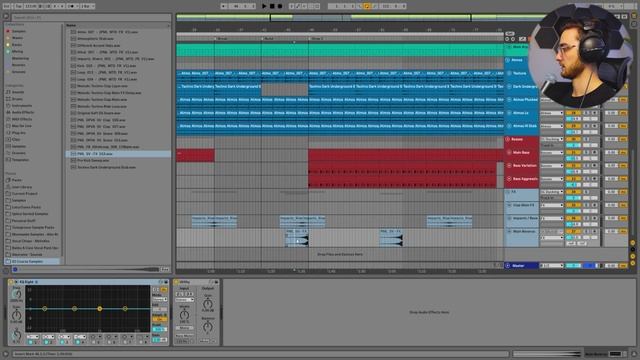Click the Utility Balance knob
This screenshot has width=640, height=360.
pyautogui.click(x=208, y=327)
